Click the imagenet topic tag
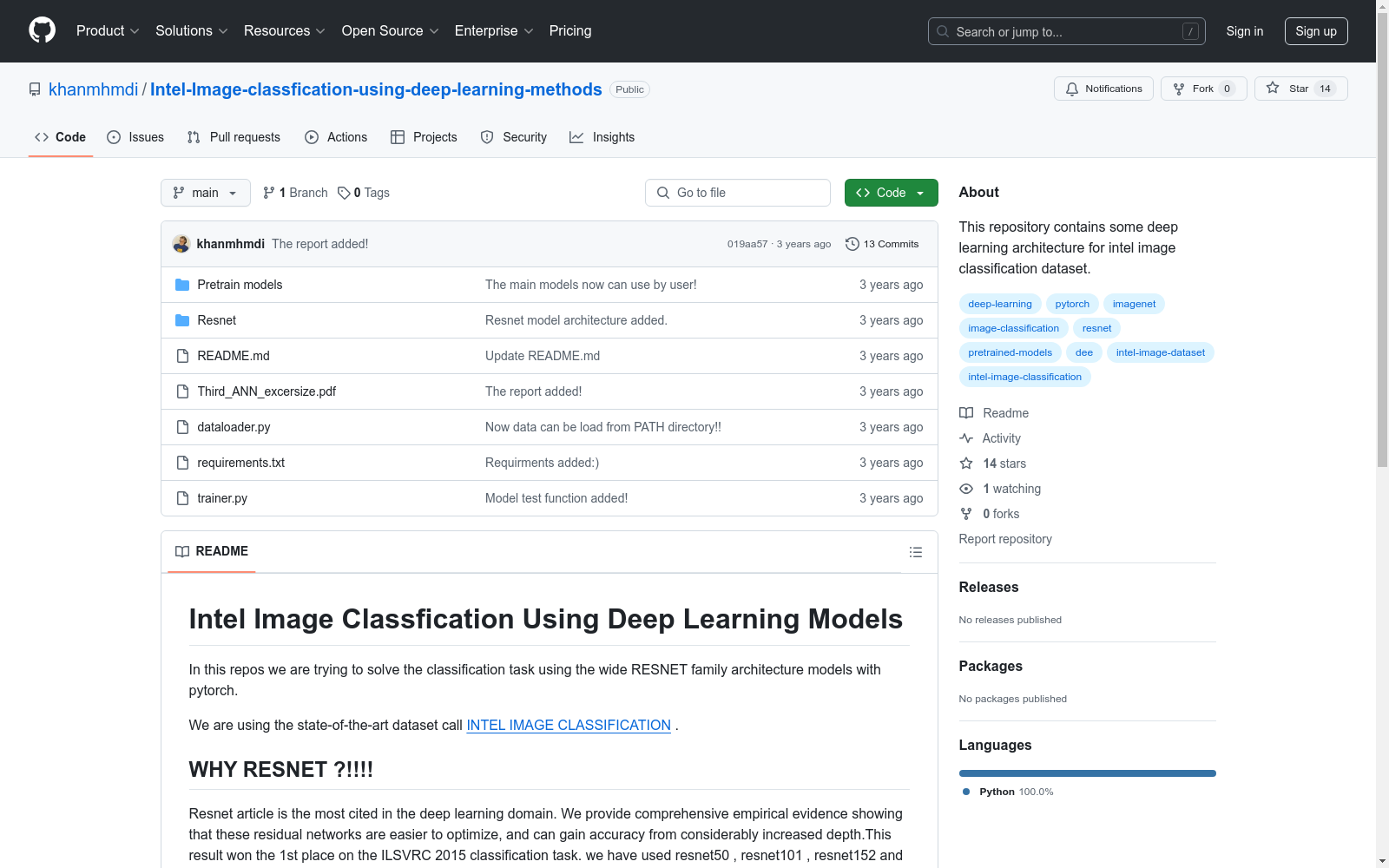The image size is (1389, 868). tap(1134, 304)
